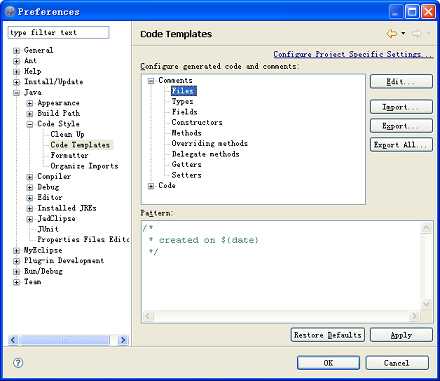440x381 pixels.
Task: Collapse the Code Style node
Action: [30, 124]
